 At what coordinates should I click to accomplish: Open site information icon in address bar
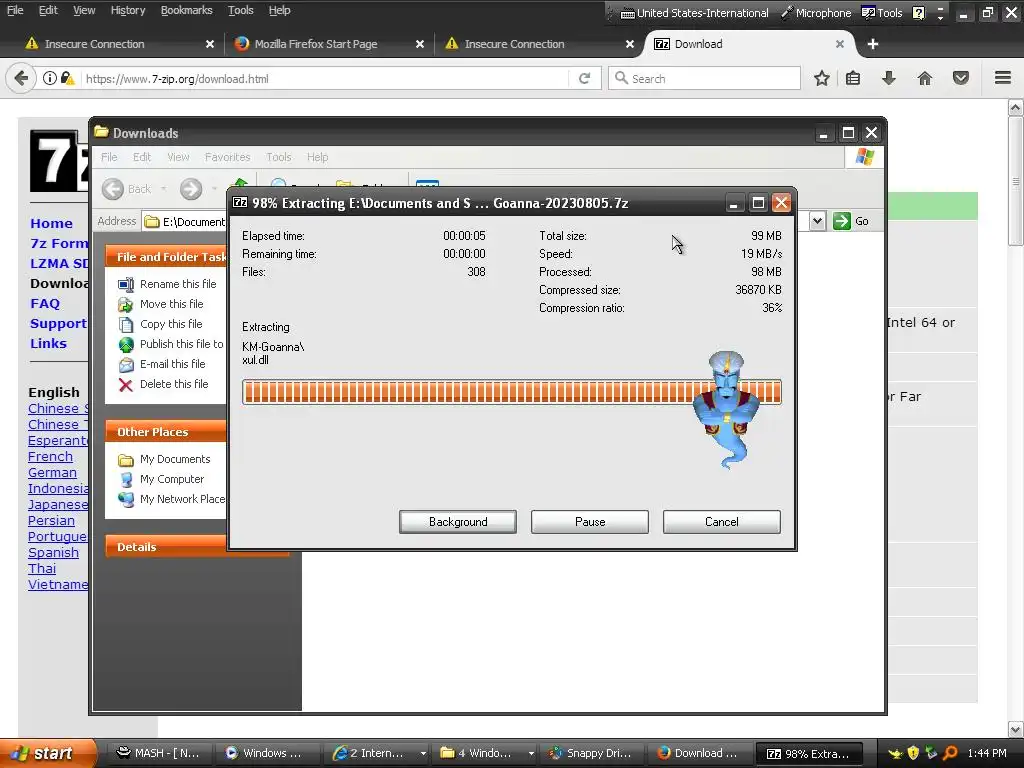50,78
